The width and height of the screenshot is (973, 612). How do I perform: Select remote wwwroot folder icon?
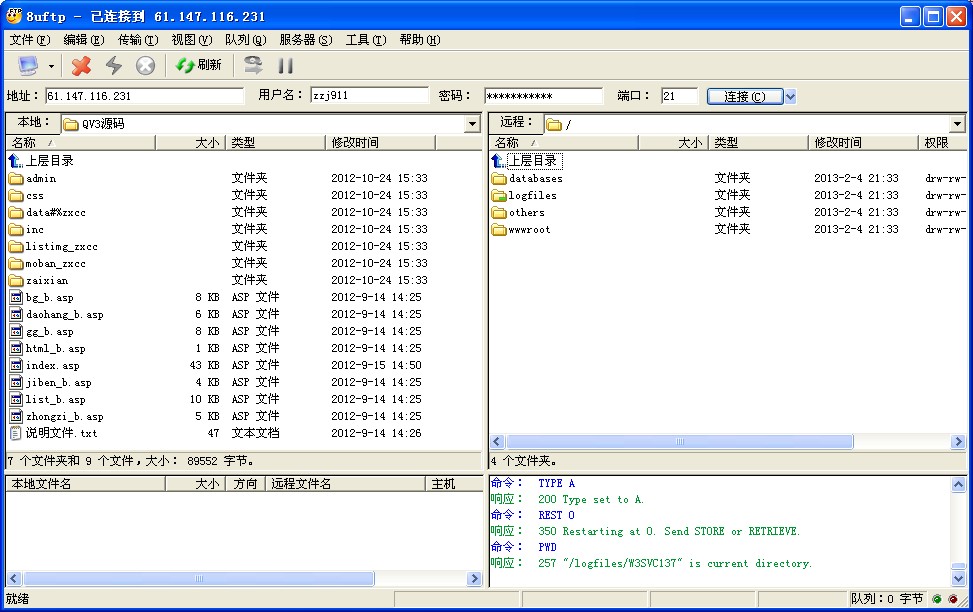click(499, 230)
